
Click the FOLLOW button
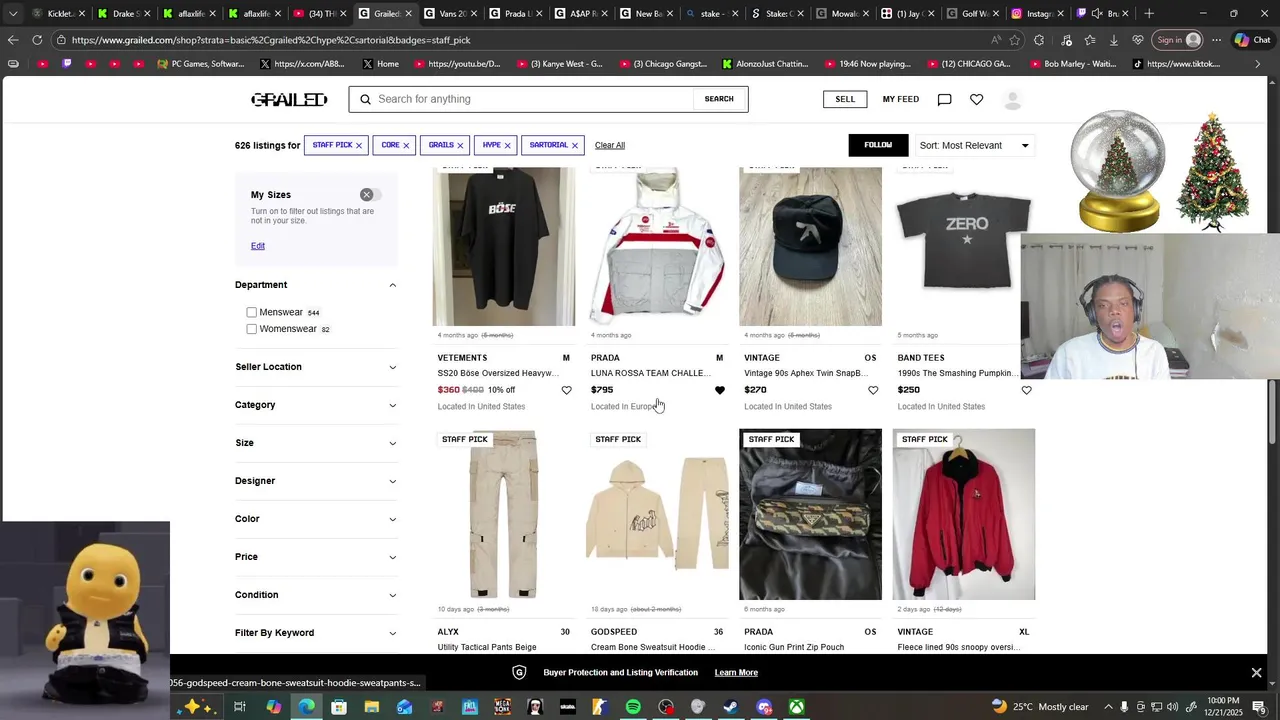(x=878, y=145)
